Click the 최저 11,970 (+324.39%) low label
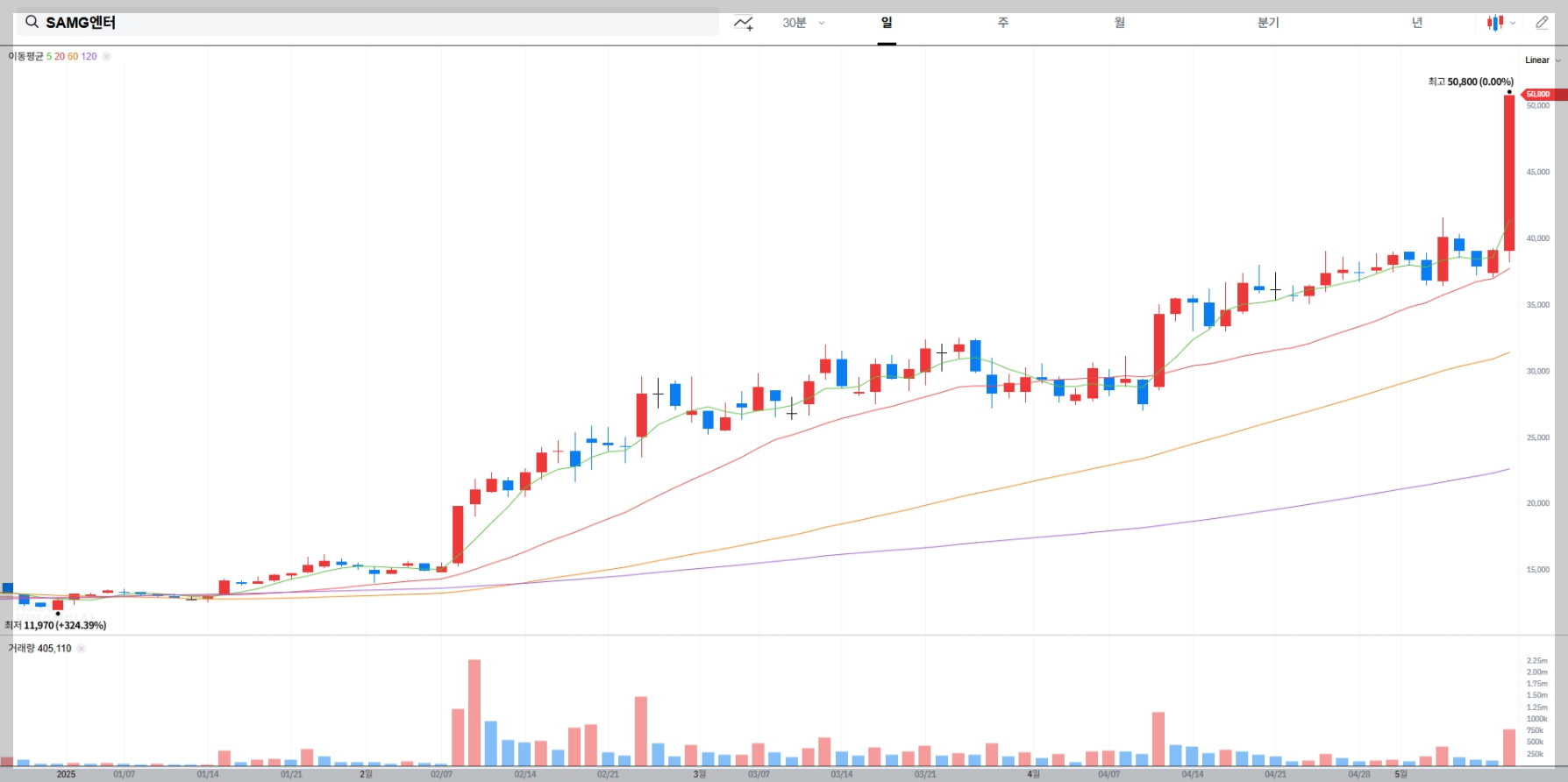1568x782 pixels. pyautogui.click(x=55, y=625)
